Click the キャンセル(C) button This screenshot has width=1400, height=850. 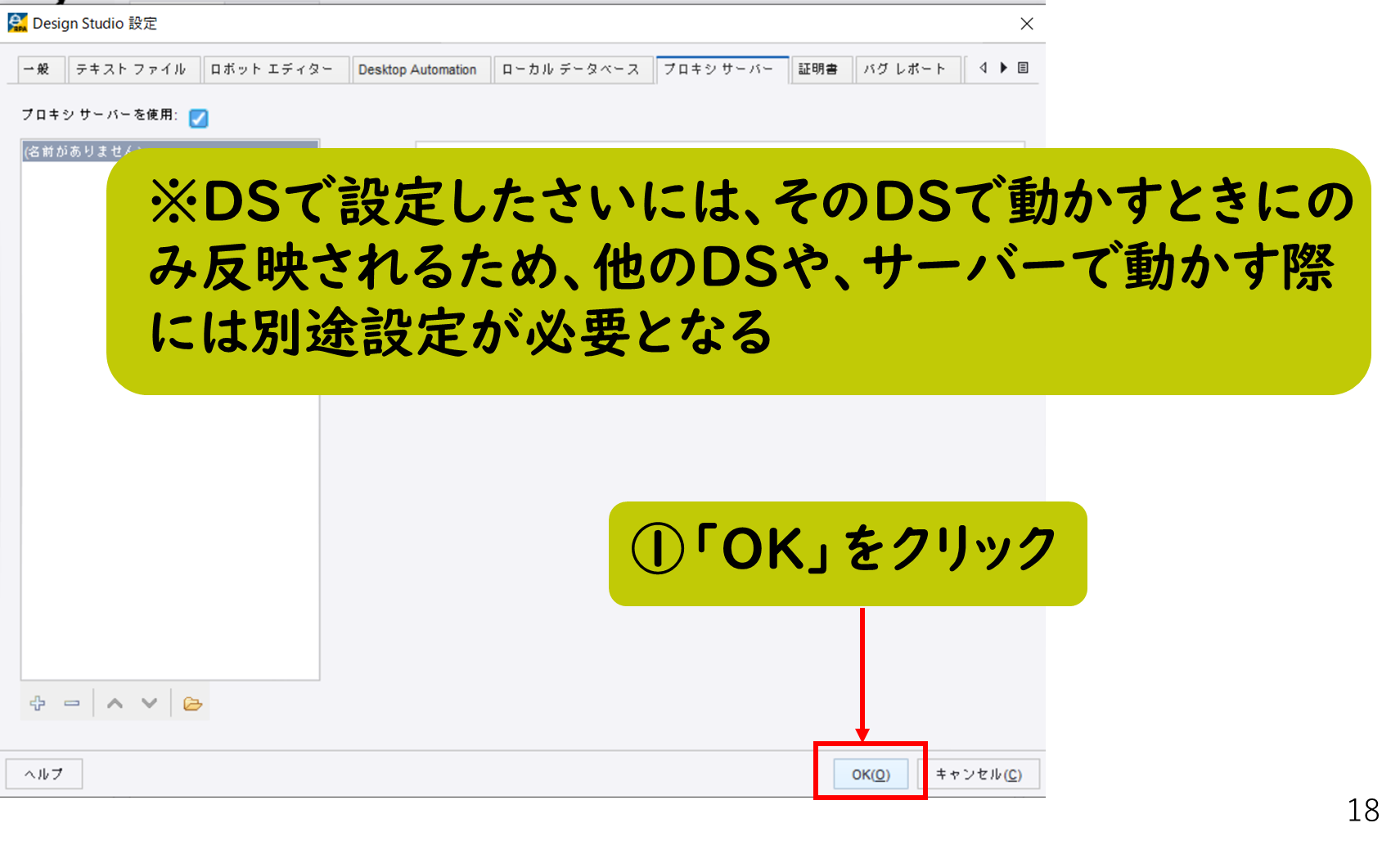(979, 774)
